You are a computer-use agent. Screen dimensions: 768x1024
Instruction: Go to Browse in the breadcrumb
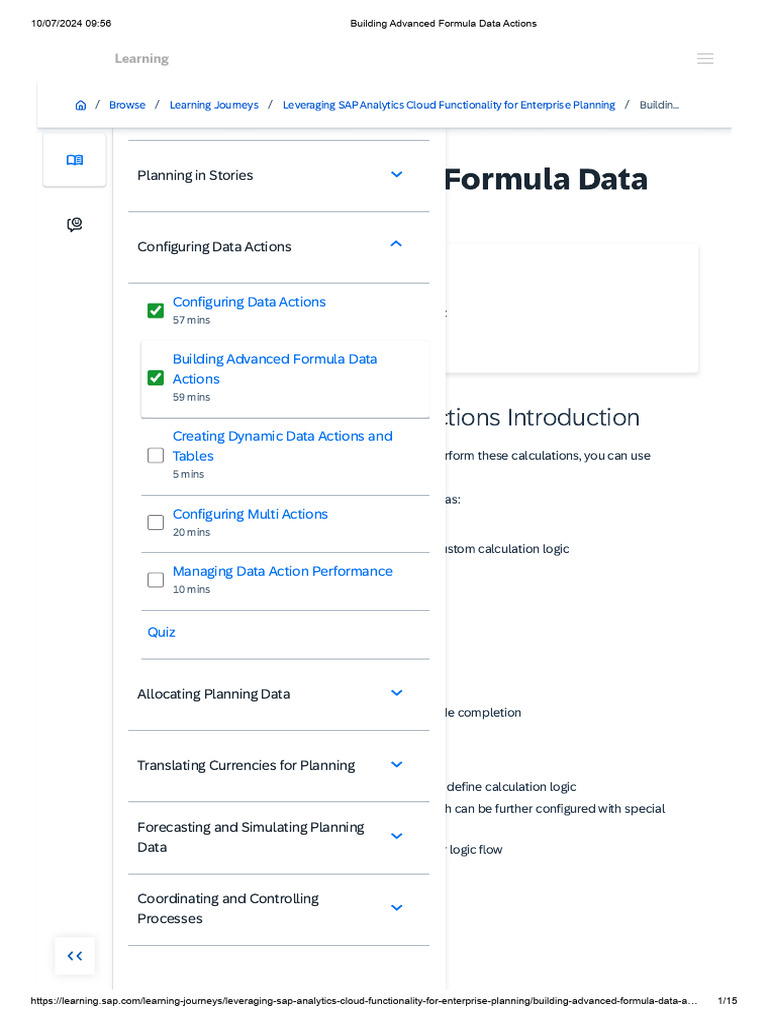[127, 105]
